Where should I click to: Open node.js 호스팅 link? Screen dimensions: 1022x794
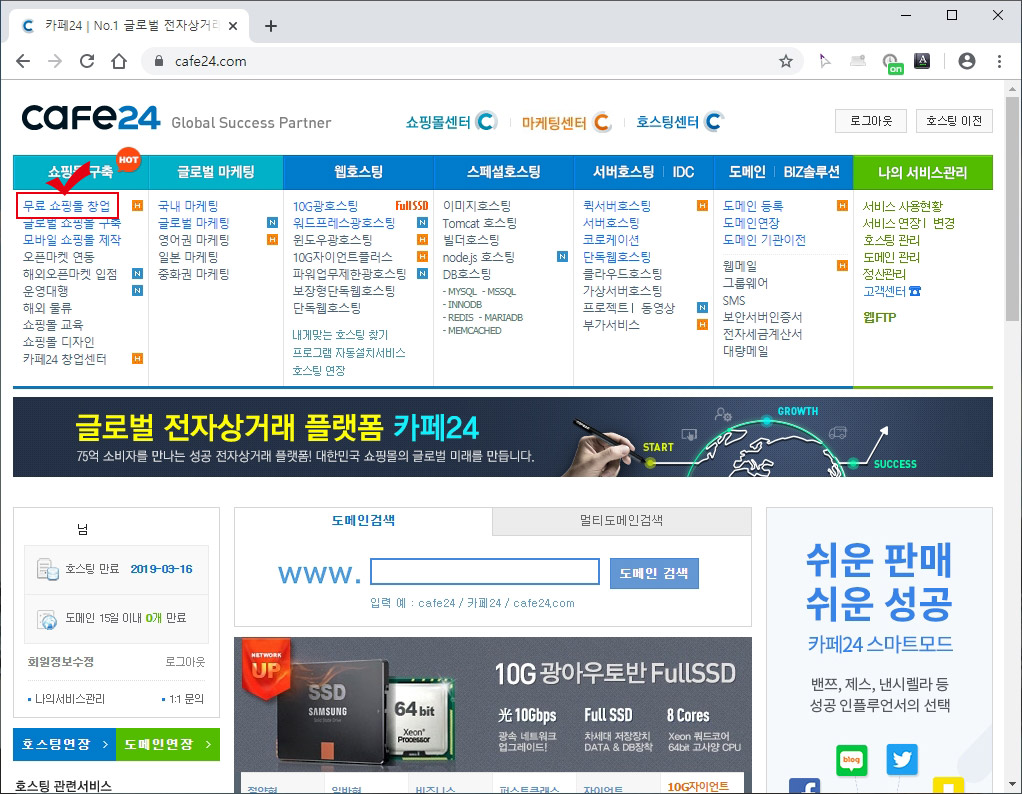[x=478, y=257]
